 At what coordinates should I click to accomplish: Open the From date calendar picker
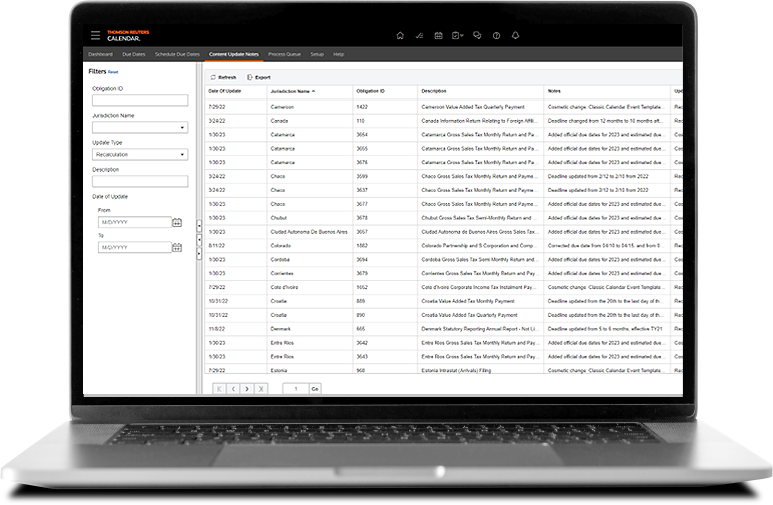coord(177,223)
